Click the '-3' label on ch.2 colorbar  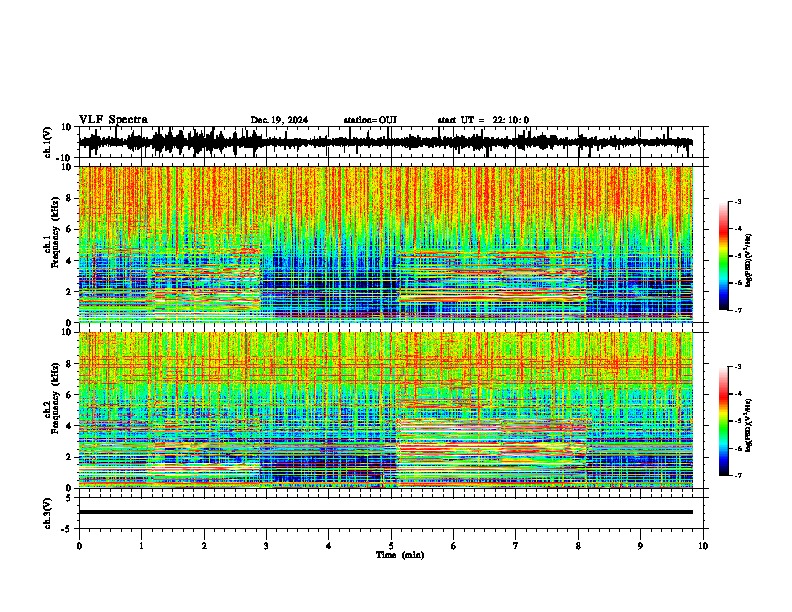click(738, 367)
